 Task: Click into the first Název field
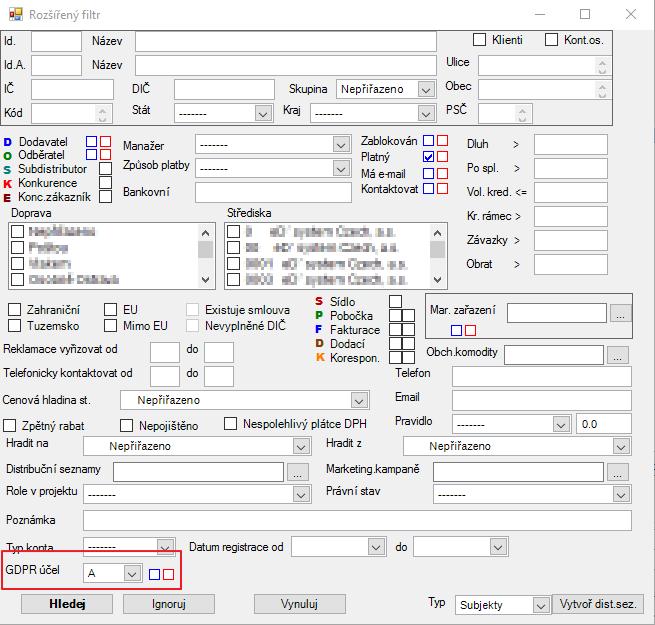(x=286, y=41)
